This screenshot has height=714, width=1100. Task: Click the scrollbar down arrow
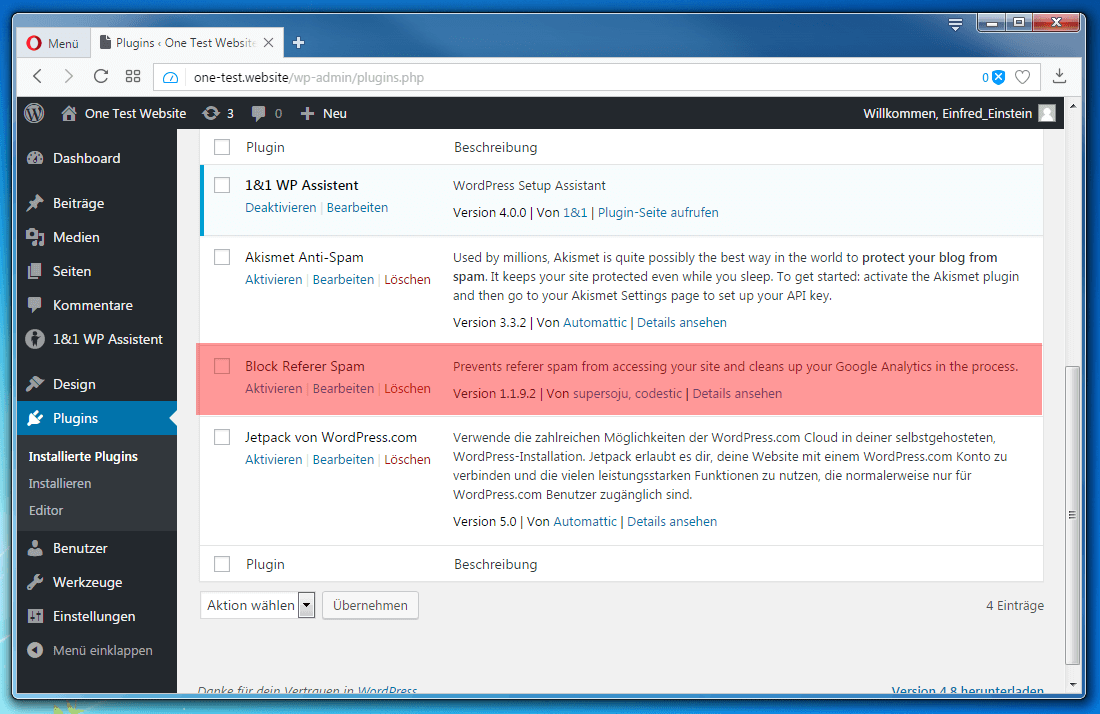[x=1073, y=685]
